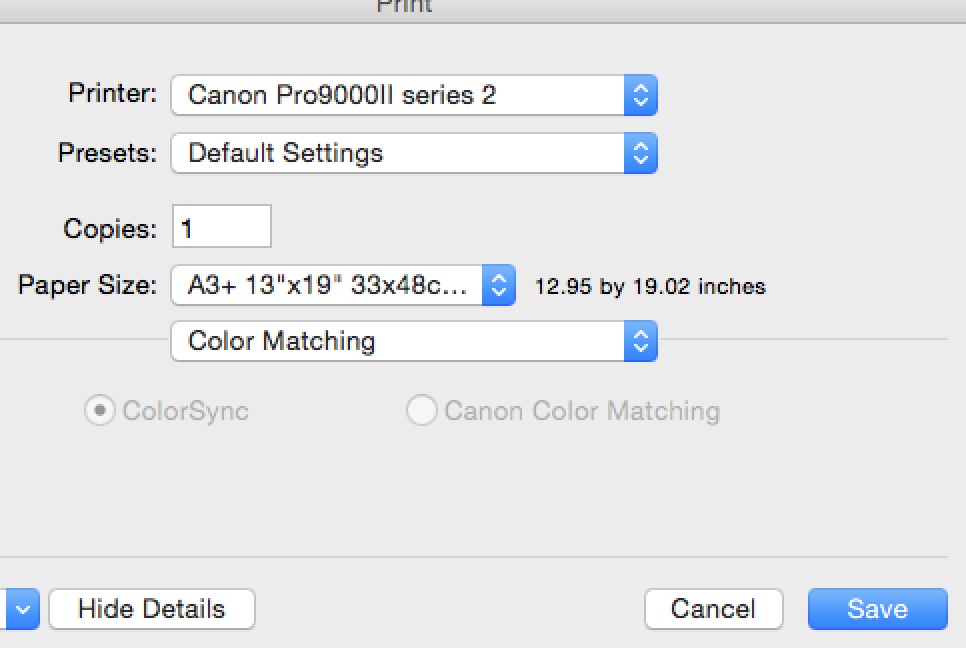Focus the Copies number field
Viewport: 966px width, 648px height.
[x=221, y=227]
